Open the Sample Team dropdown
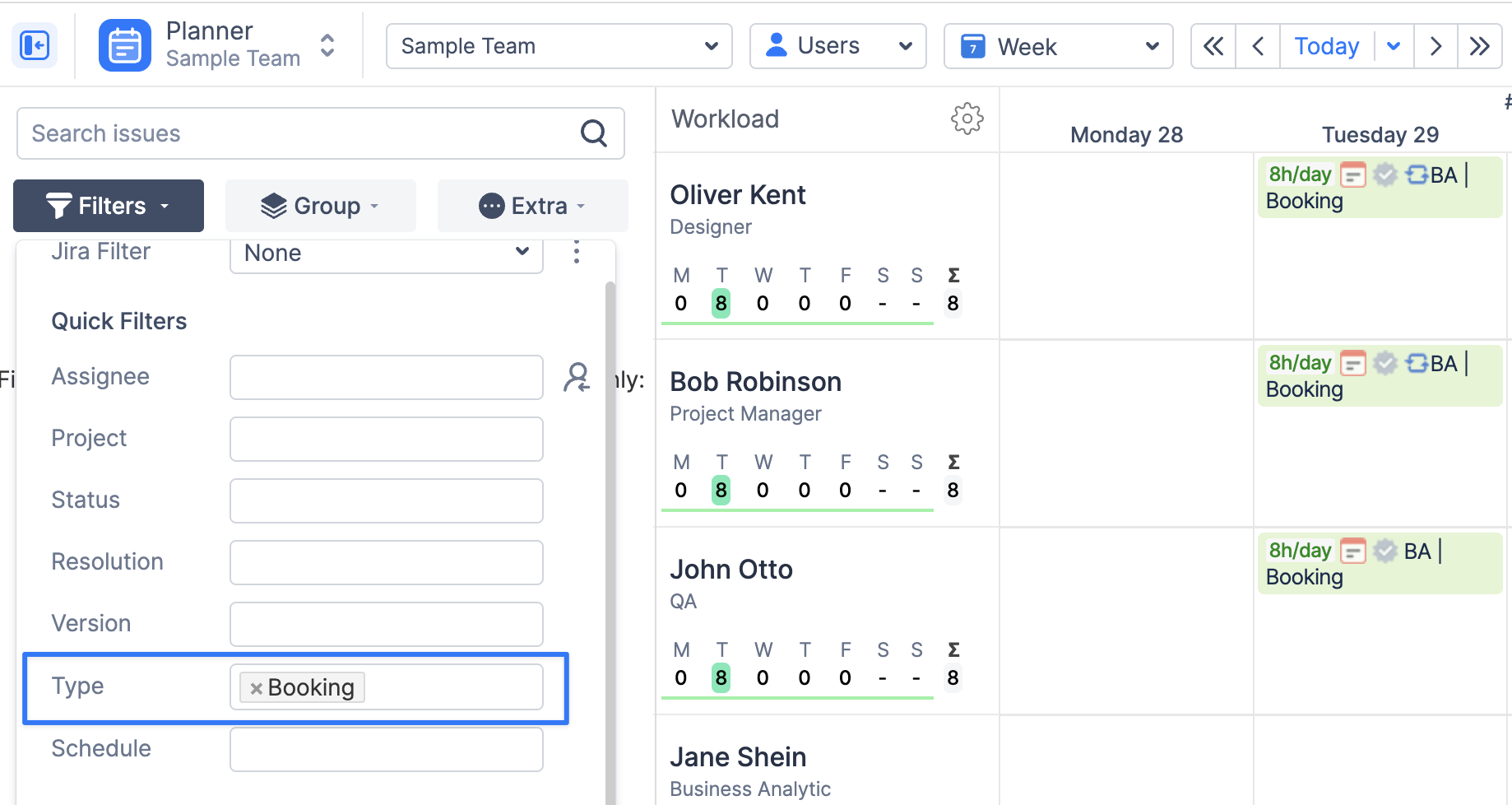Image resolution: width=1512 pixels, height=805 pixels. click(x=559, y=46)
